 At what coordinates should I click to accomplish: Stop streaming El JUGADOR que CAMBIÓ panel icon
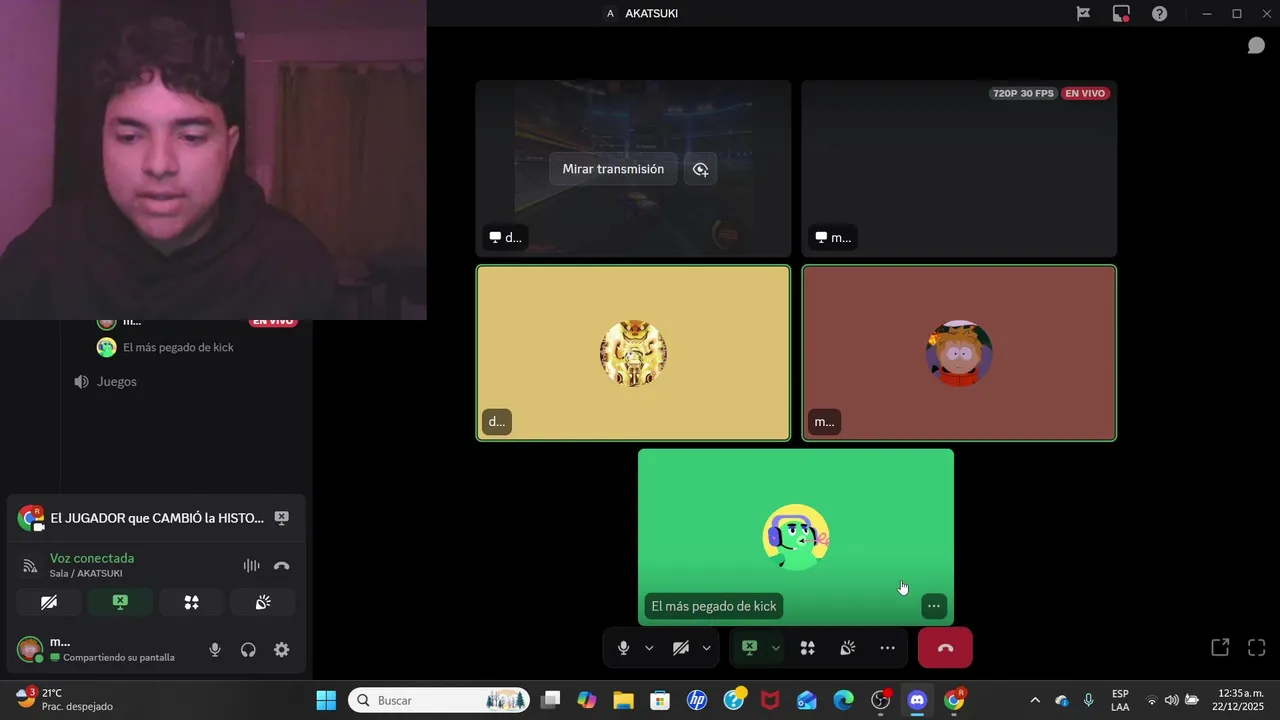point(282,518)
